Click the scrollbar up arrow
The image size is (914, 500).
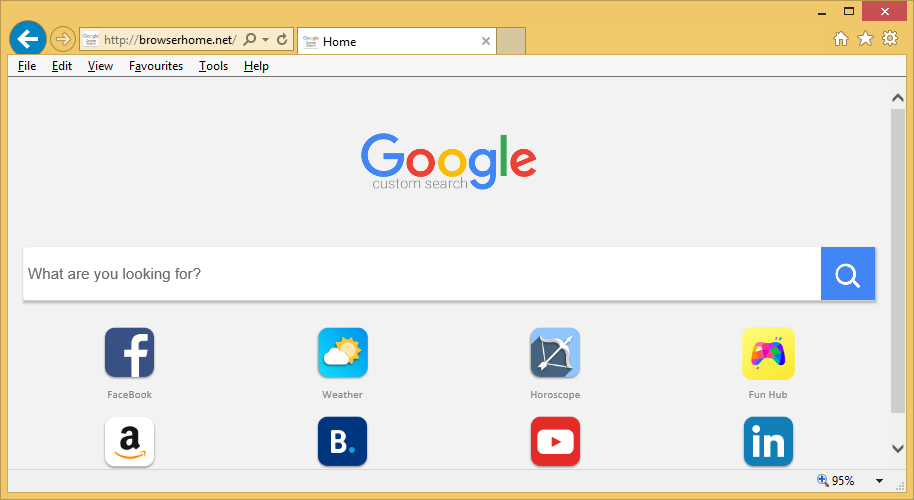coord(898,98)
